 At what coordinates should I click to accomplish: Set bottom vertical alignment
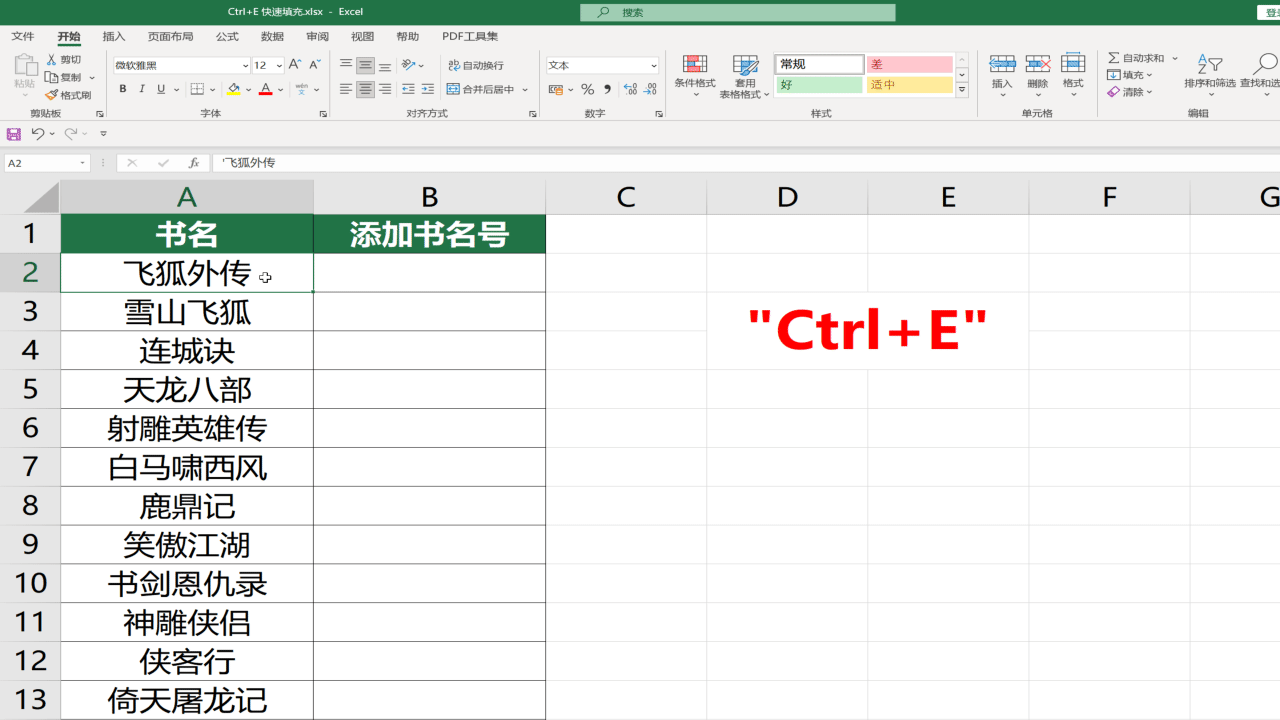[x=385, y=65]
